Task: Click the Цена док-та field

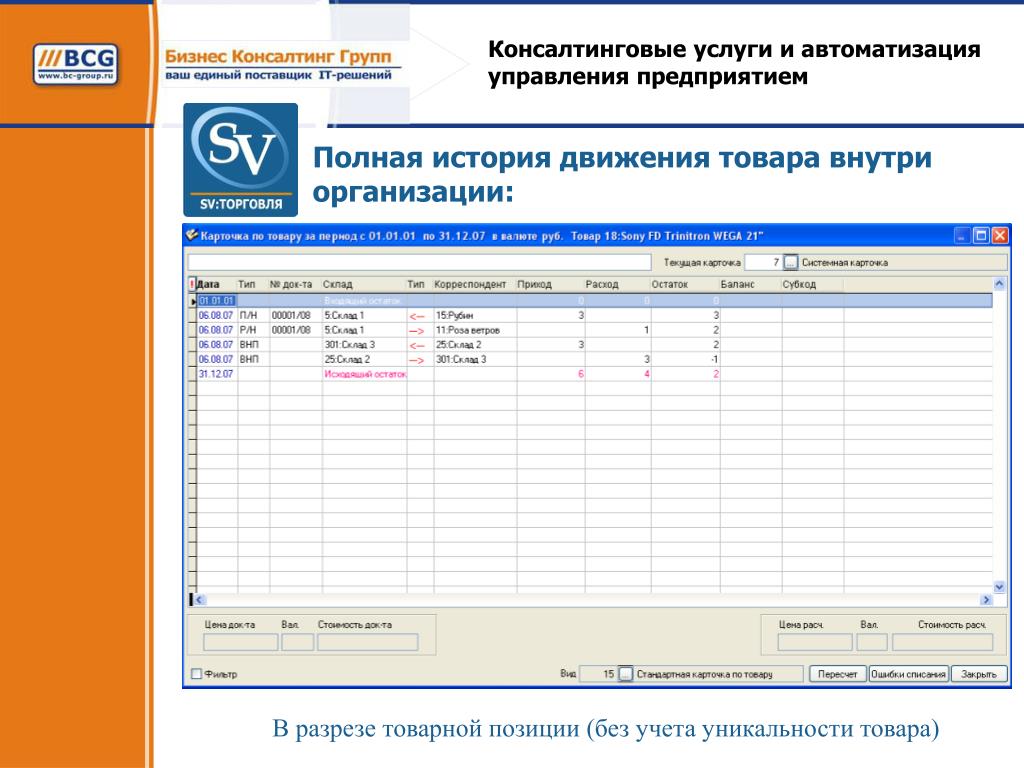Action: (240, 643)
